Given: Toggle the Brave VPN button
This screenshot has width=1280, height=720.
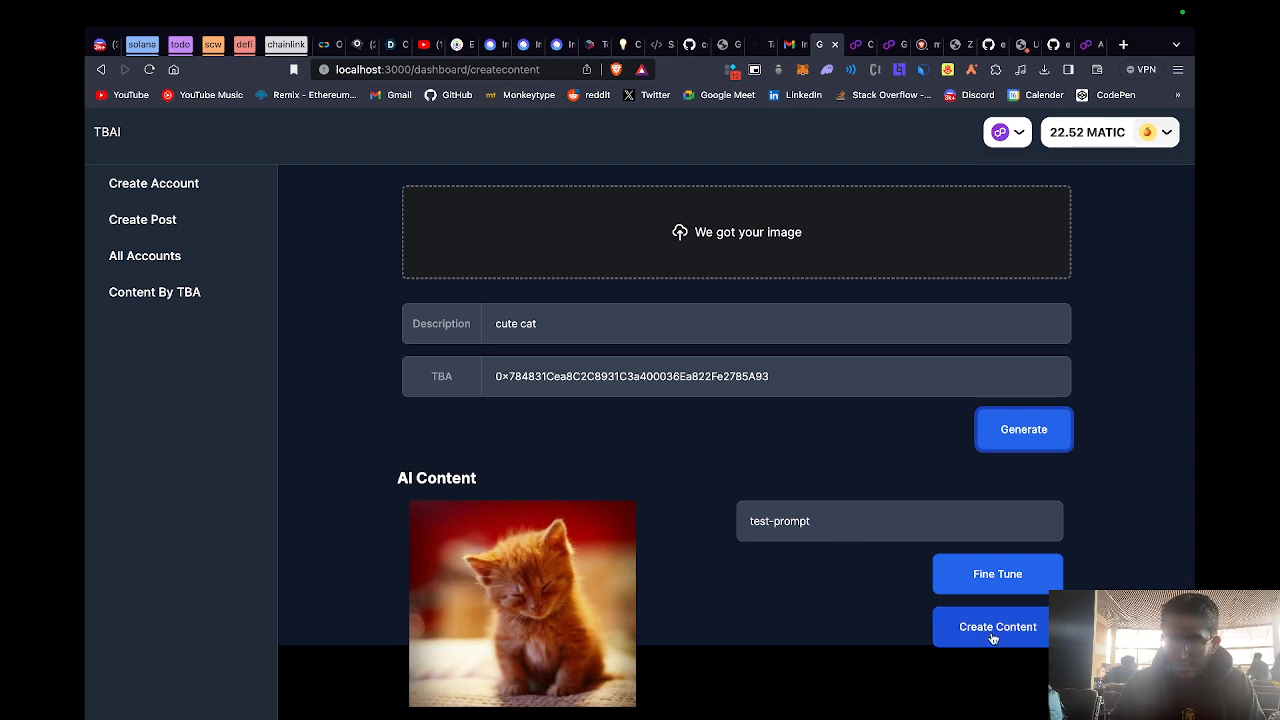Looking at the screenshot, I should [1141, 69].
